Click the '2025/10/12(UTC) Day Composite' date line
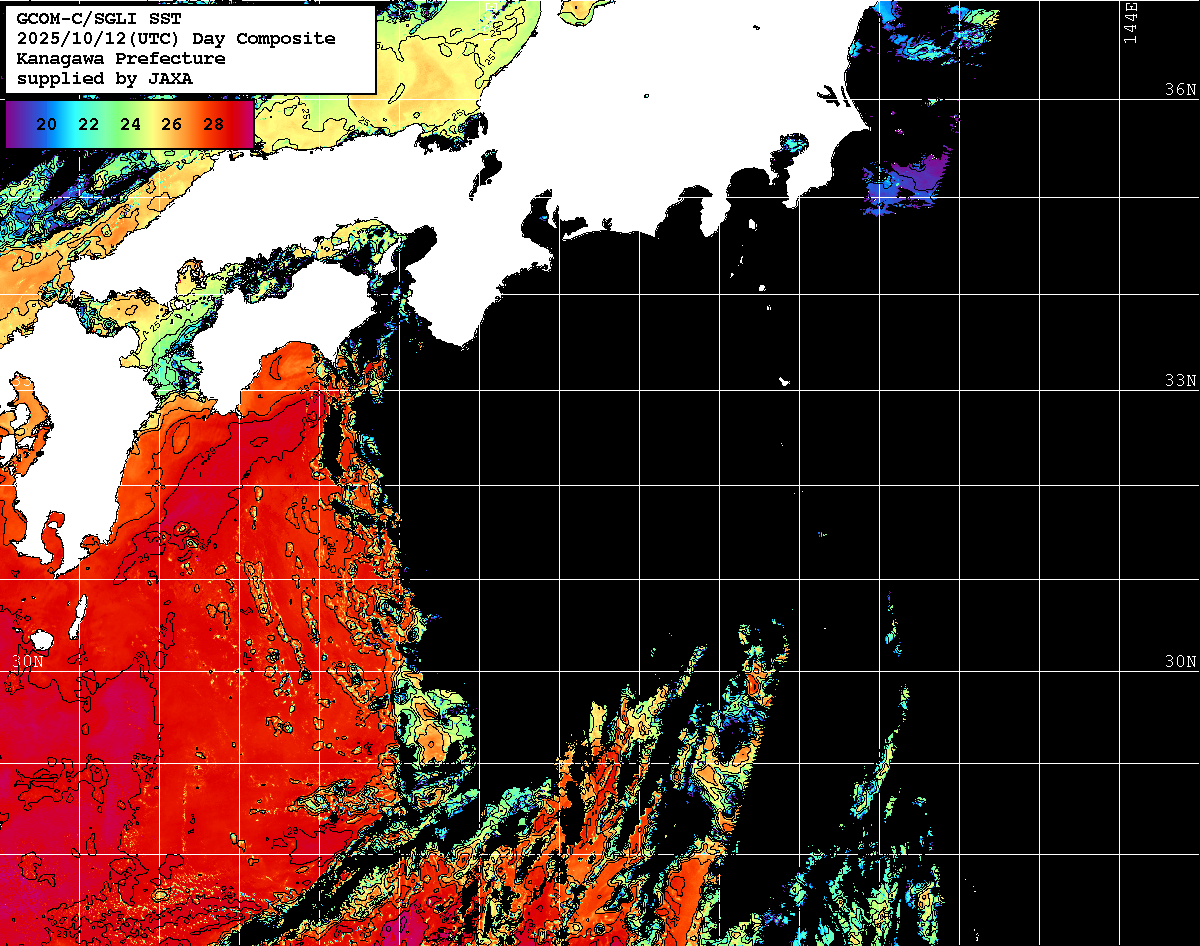Image resolution: width=1200 pixels, height=946 pixels. tap(175, 38)
